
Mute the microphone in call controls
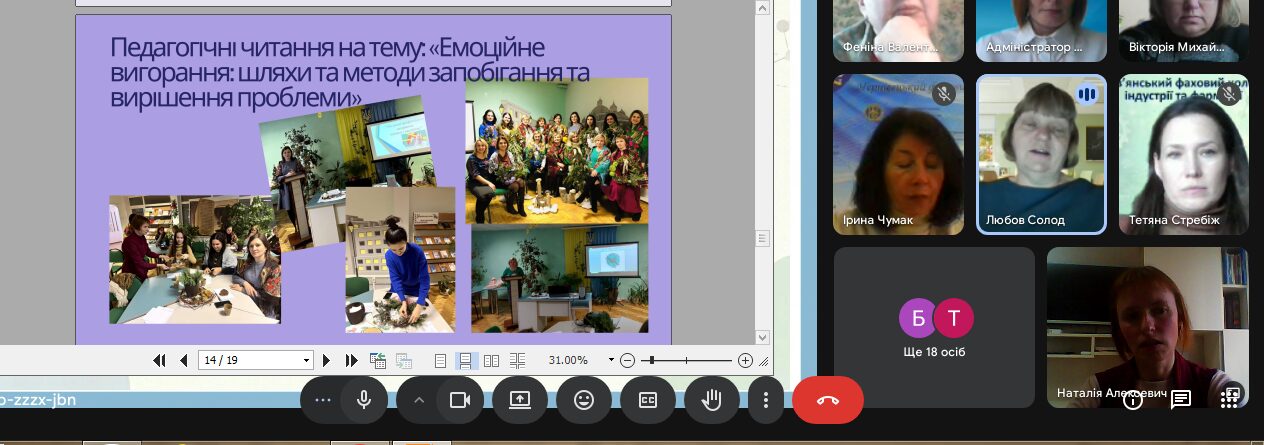pos(364,400)
